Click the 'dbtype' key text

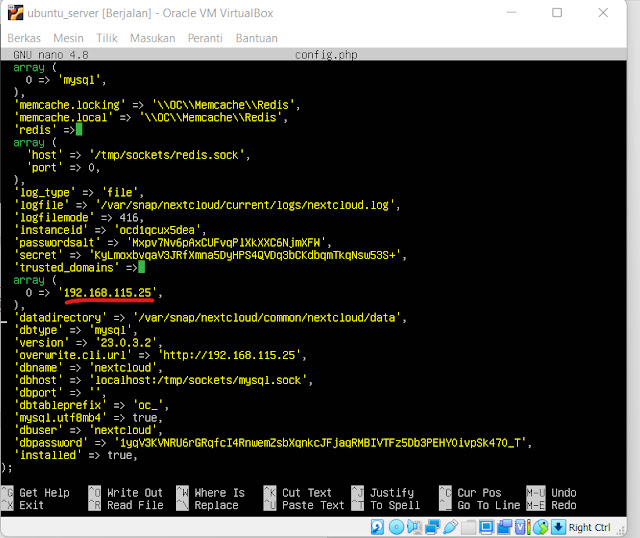pos(38,330)
